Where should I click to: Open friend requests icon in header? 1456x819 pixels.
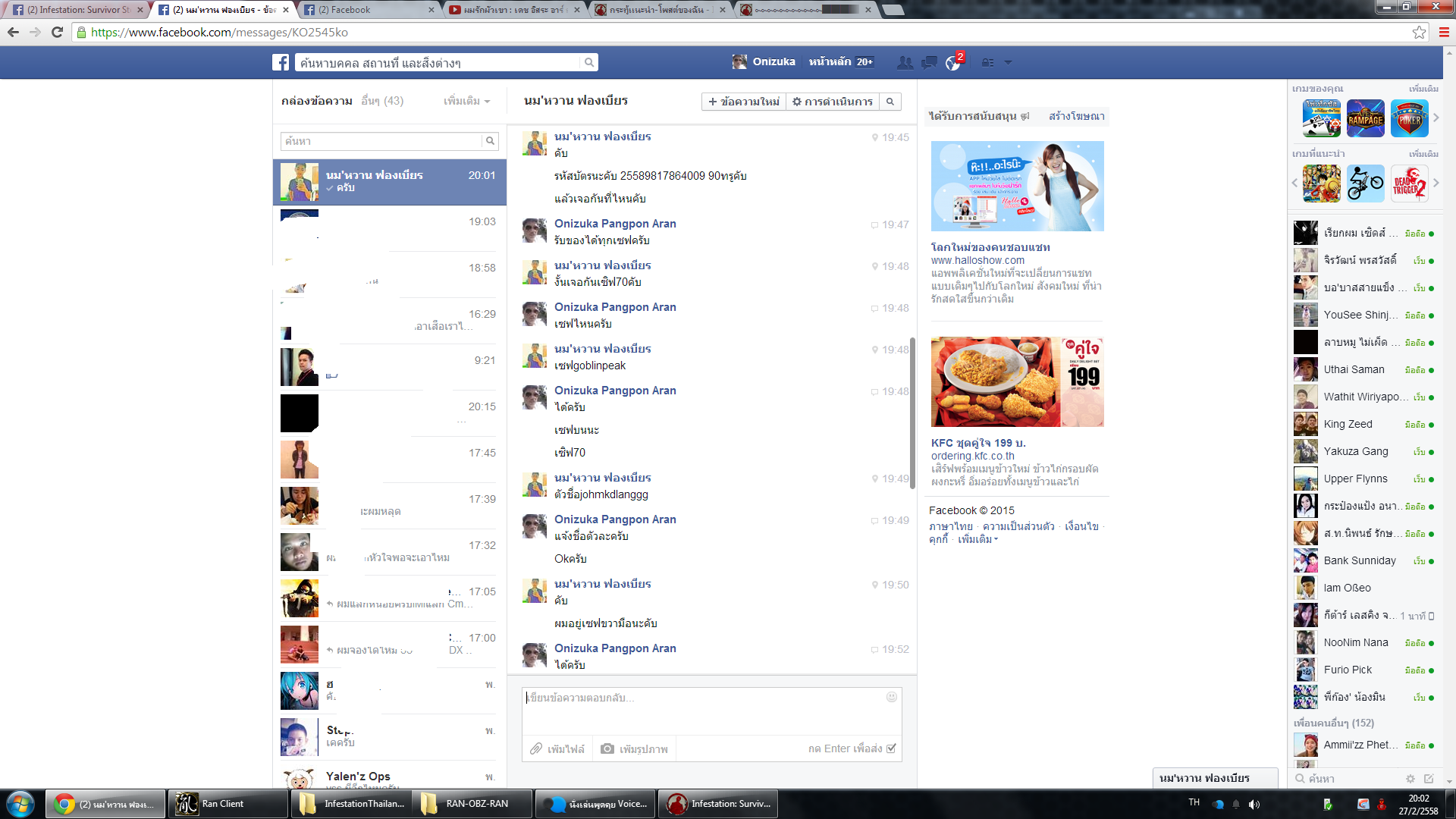tap(905, 62)
